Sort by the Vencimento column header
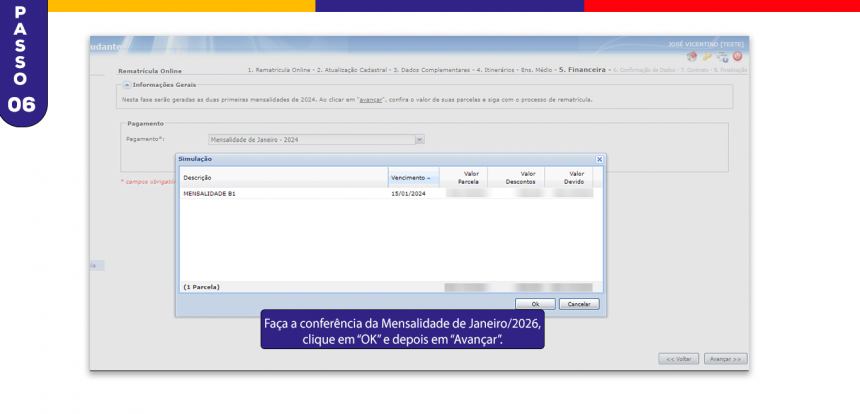860x414 pixels. pos(414,178)
